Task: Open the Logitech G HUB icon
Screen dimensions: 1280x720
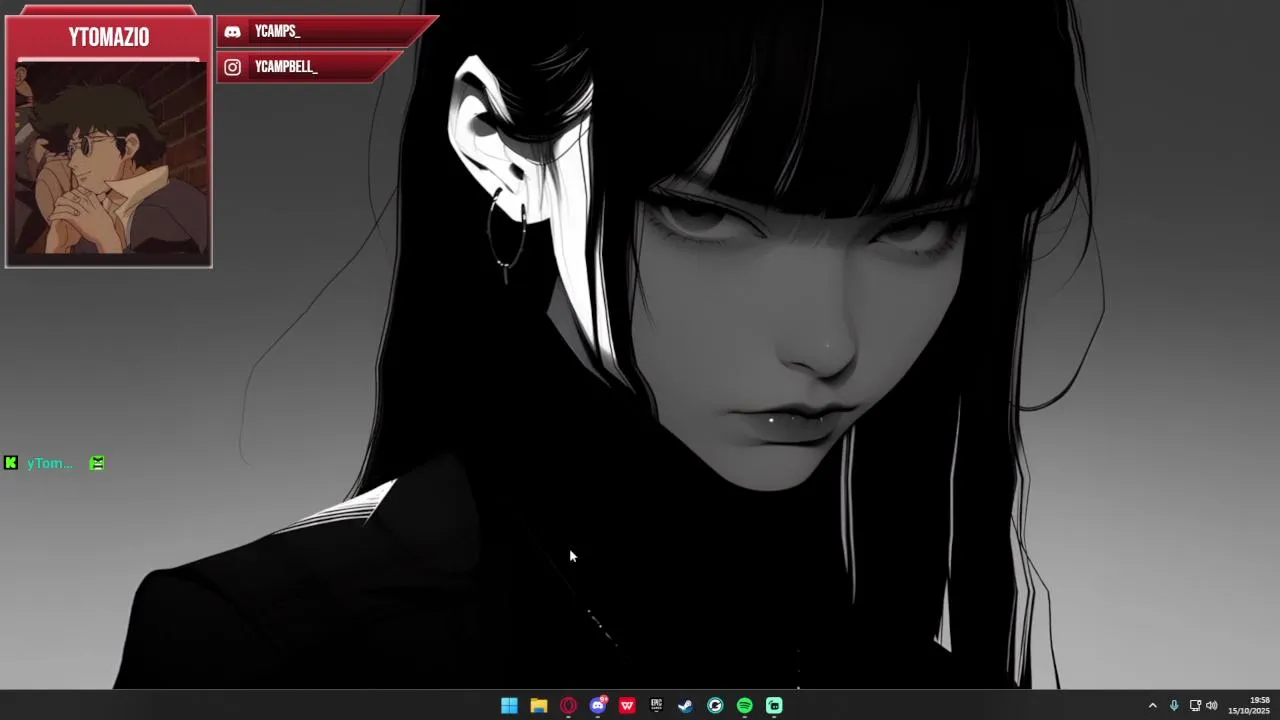Action: coord(715,706)
